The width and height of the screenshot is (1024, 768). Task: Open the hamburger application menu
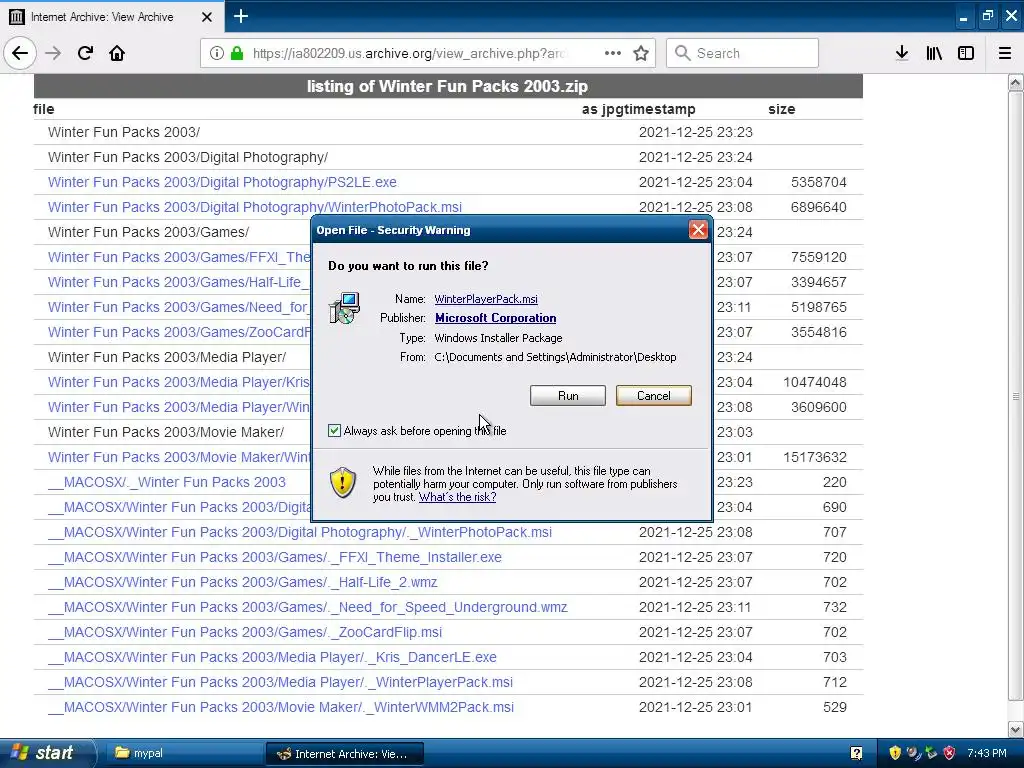(1005, 53)
